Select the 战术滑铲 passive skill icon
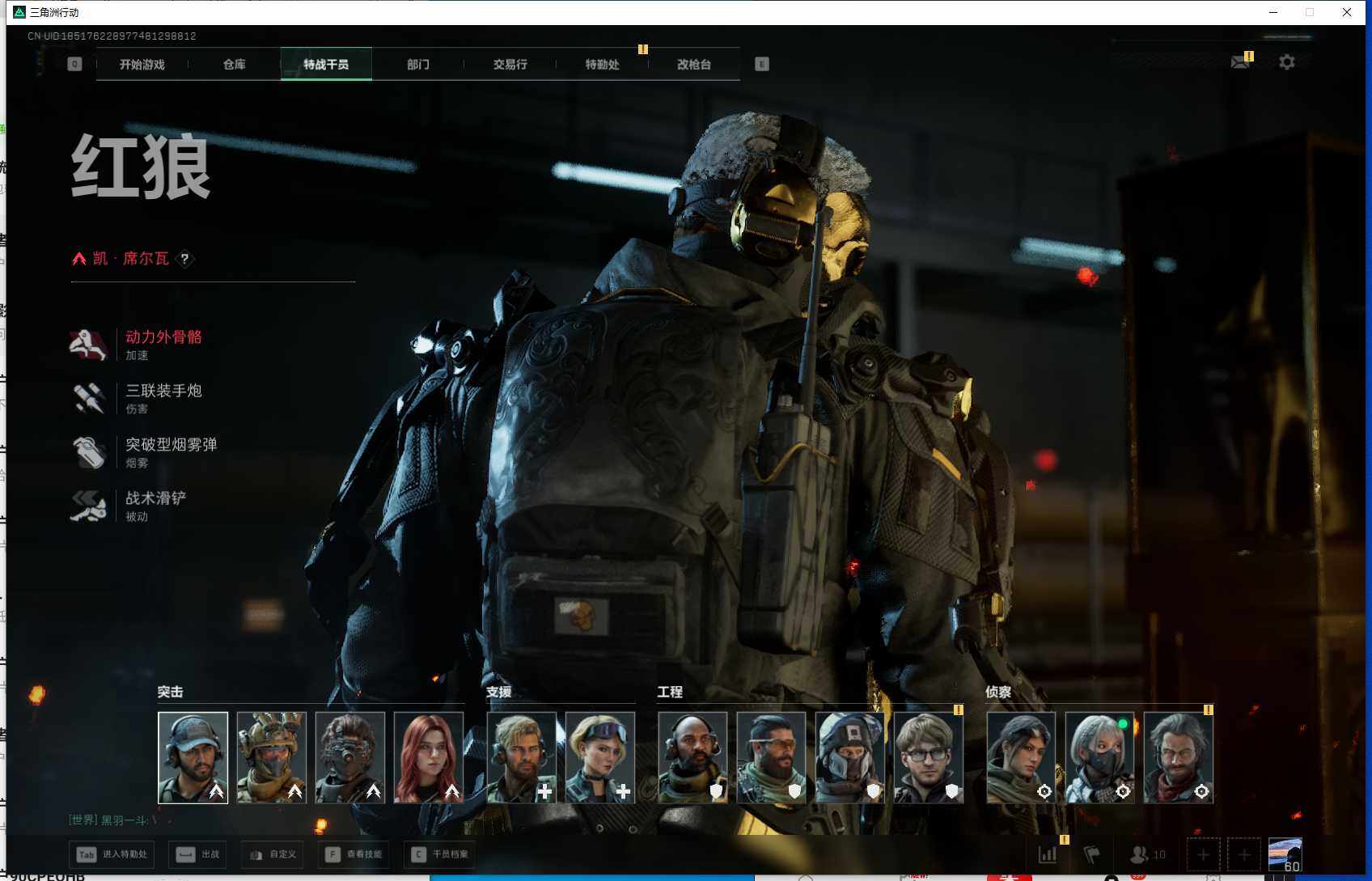 tap(88, 506)
